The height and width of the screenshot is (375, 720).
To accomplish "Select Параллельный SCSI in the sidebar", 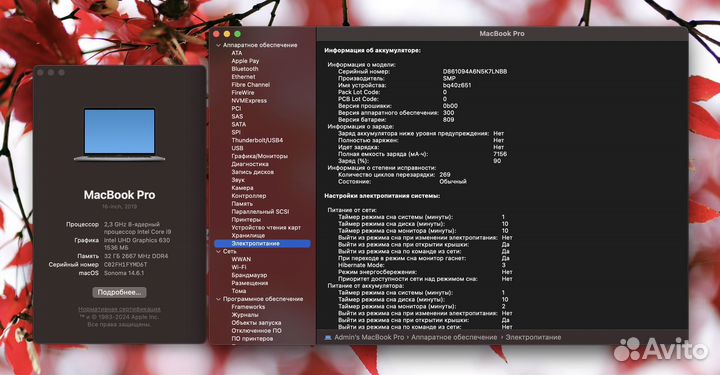I will pyautogui.click(x=260, y=212).
